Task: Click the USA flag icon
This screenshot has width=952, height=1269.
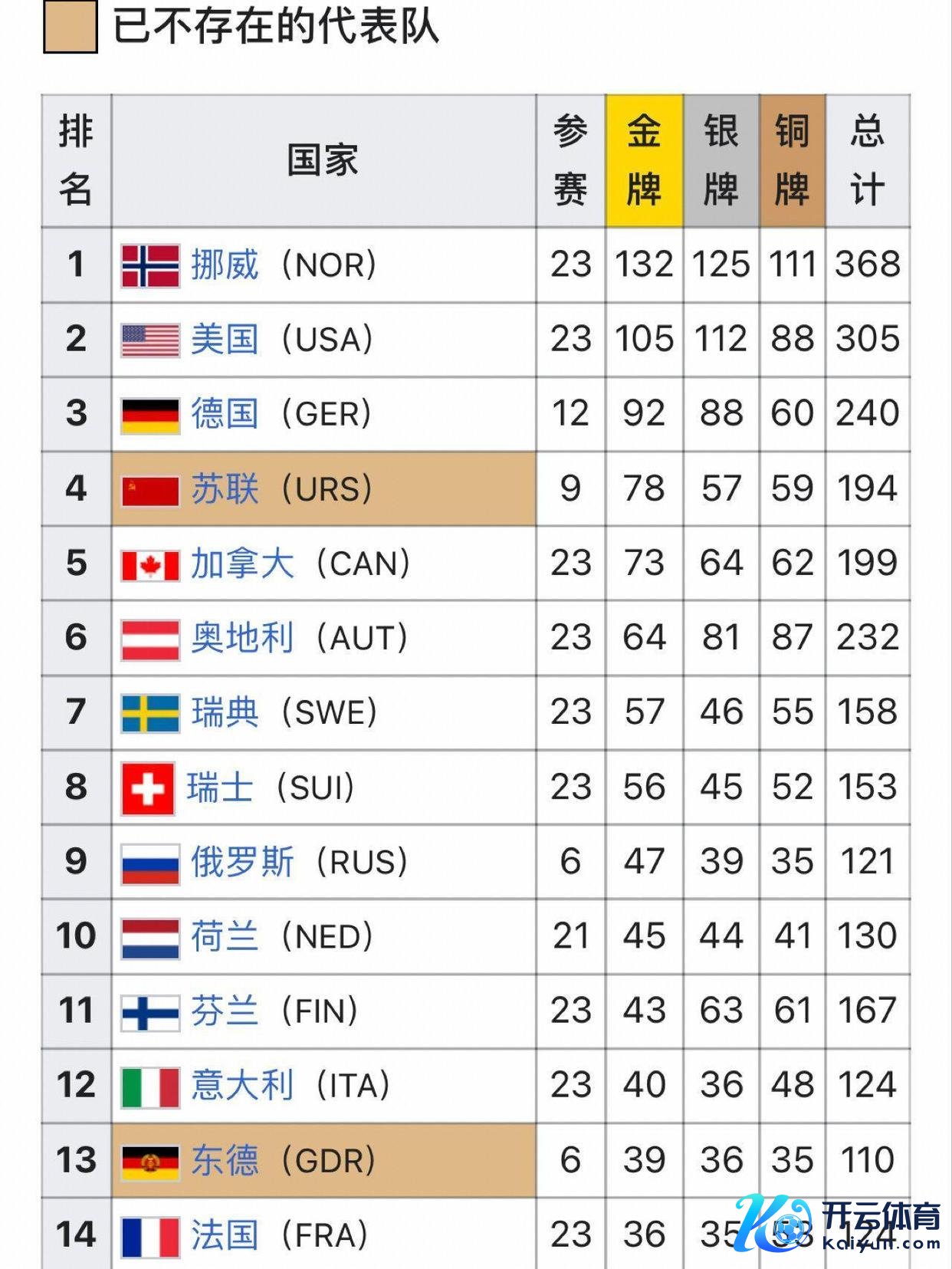Action: (x=151, y=340)
